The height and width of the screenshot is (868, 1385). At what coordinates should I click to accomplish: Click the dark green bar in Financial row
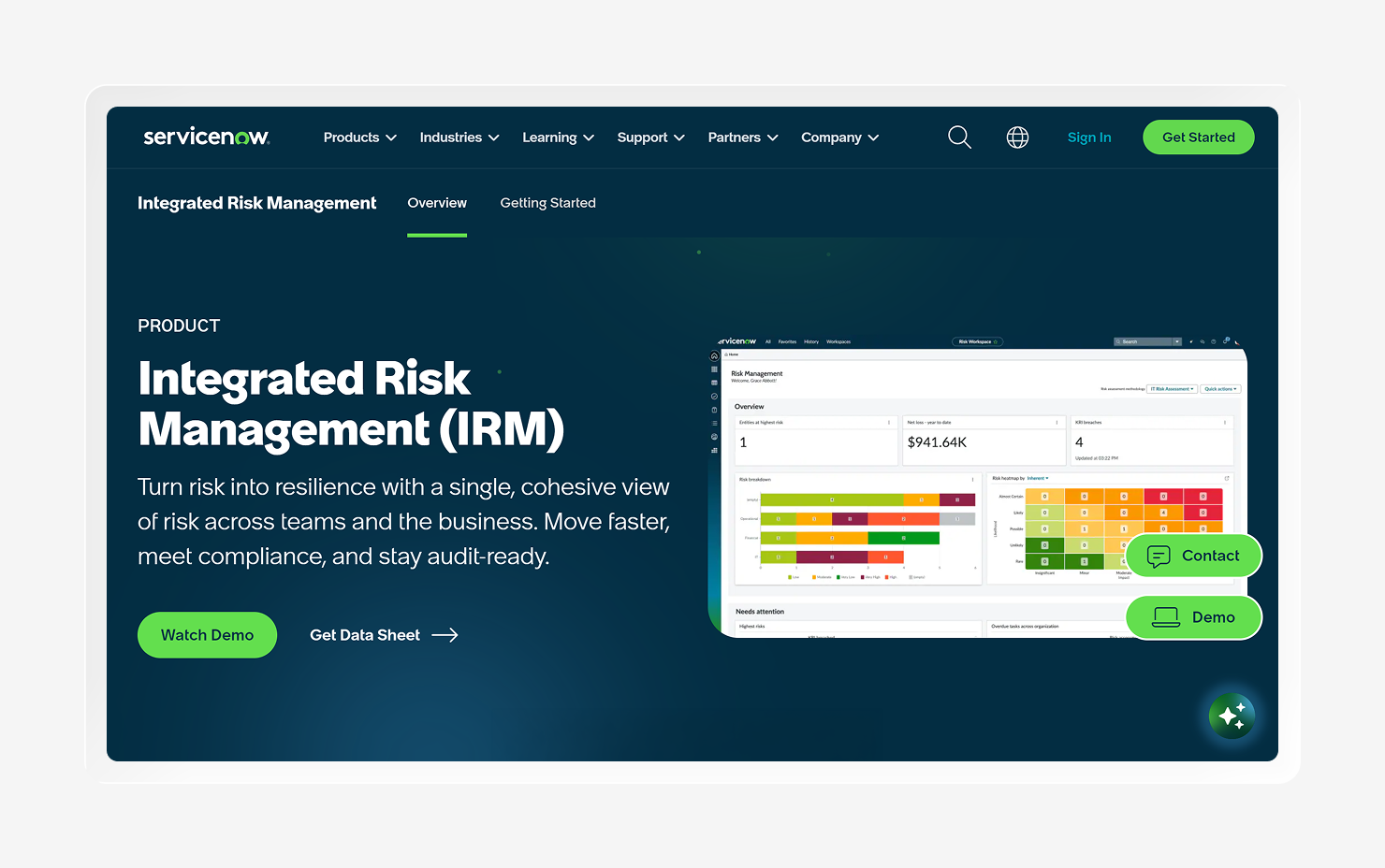coord(903,538)
